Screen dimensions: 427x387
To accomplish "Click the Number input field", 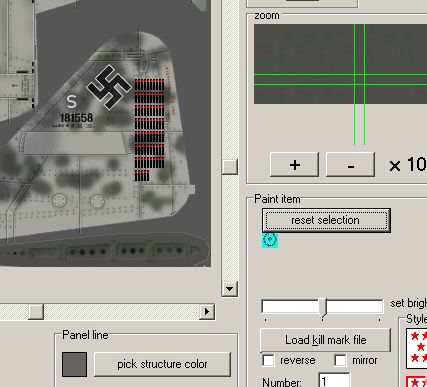I will 334,381.
